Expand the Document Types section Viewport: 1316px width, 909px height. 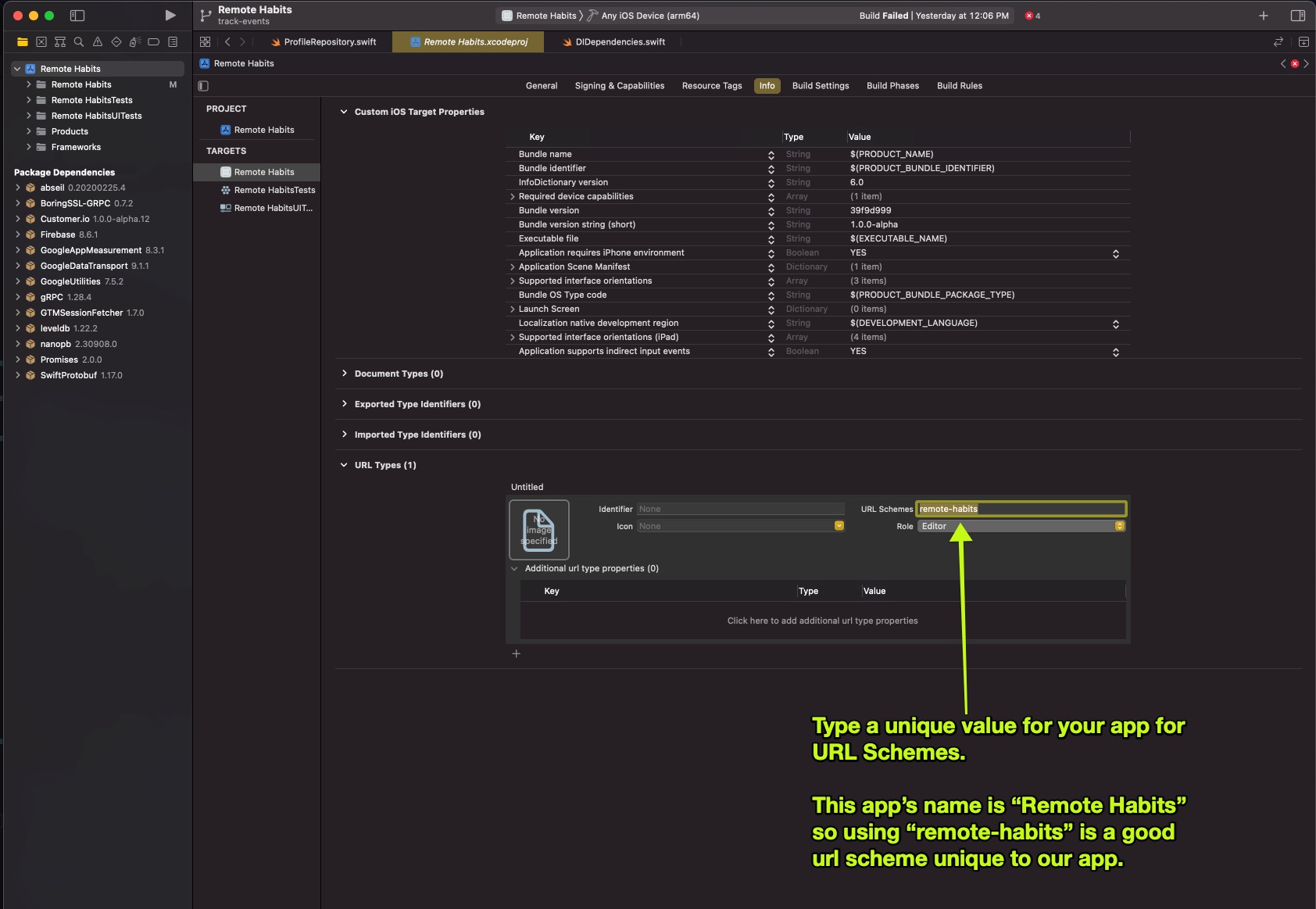point(344,374)
